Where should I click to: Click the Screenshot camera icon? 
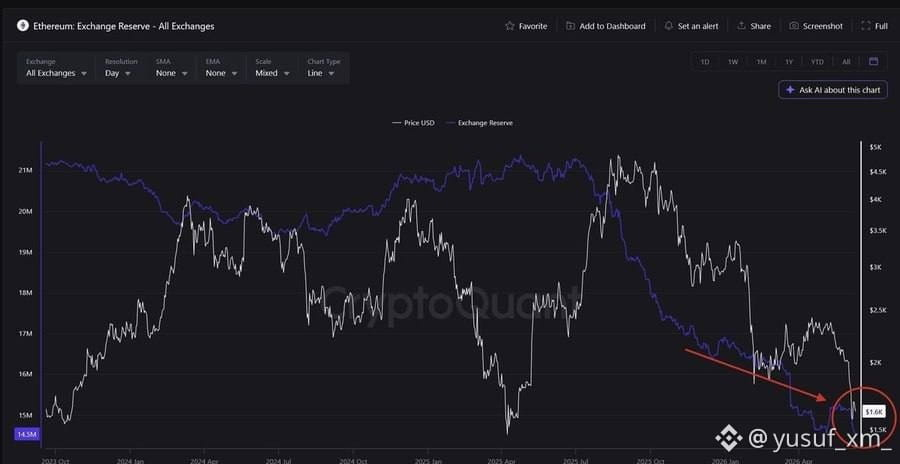[794, 26]
